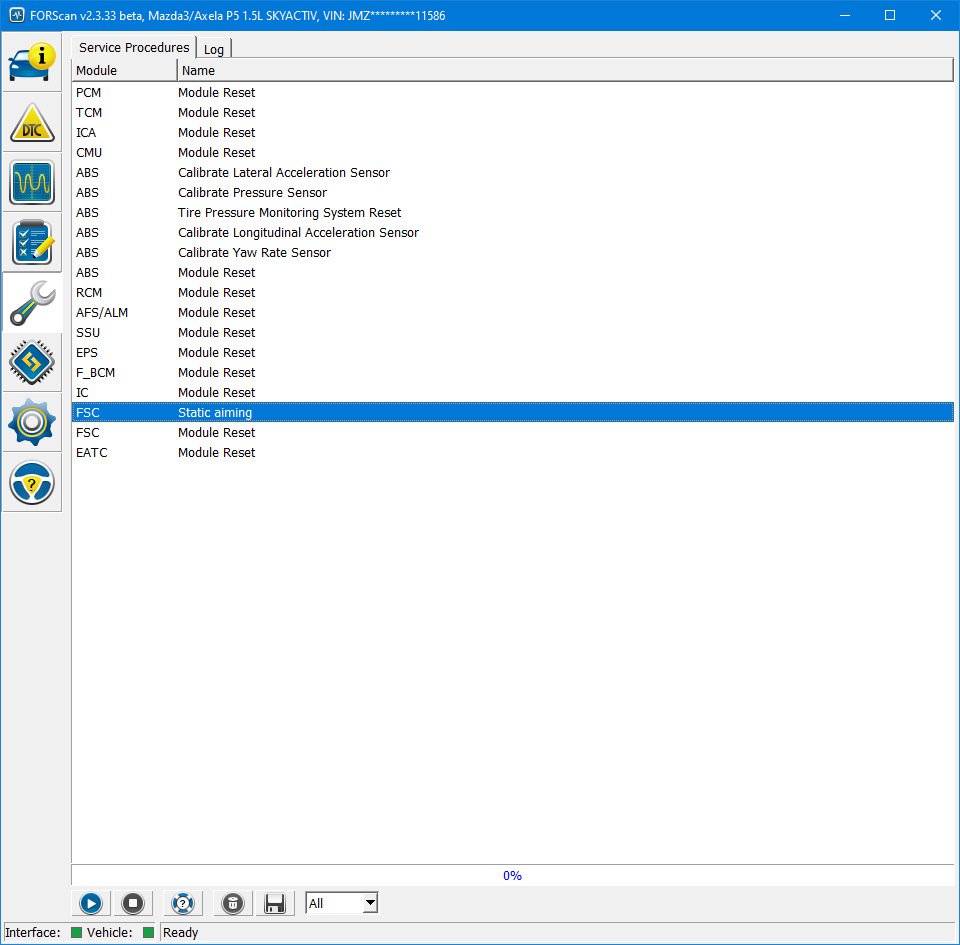
Task: Open the chip Configuration and Programming section
Action: [x=32, y=362]
